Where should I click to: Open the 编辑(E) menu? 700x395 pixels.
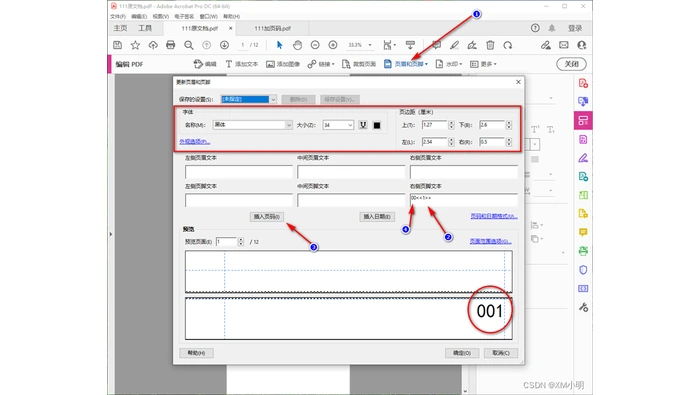pos(139,17)
